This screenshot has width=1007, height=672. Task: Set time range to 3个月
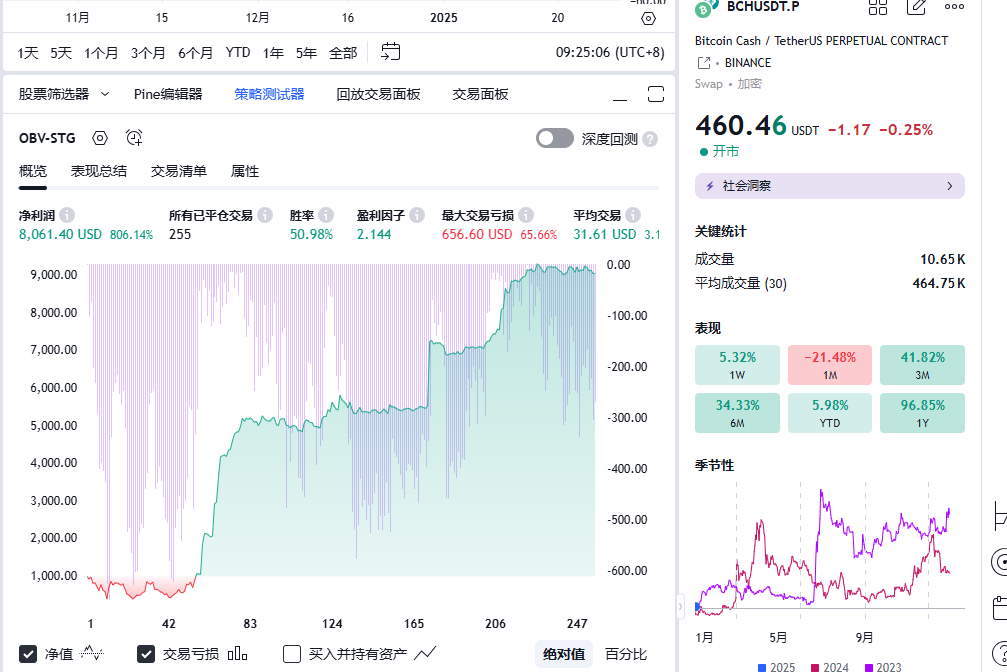point(148,52)
